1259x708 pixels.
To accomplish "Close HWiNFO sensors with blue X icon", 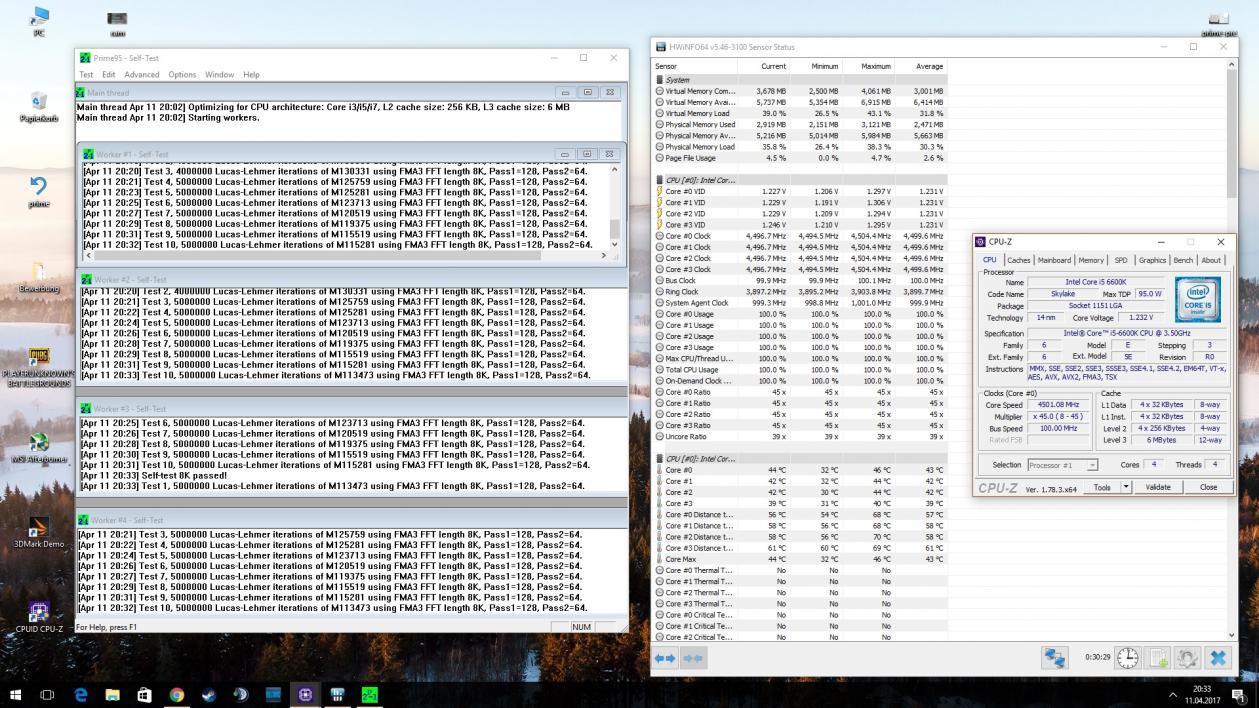I will click(1217, 657).
